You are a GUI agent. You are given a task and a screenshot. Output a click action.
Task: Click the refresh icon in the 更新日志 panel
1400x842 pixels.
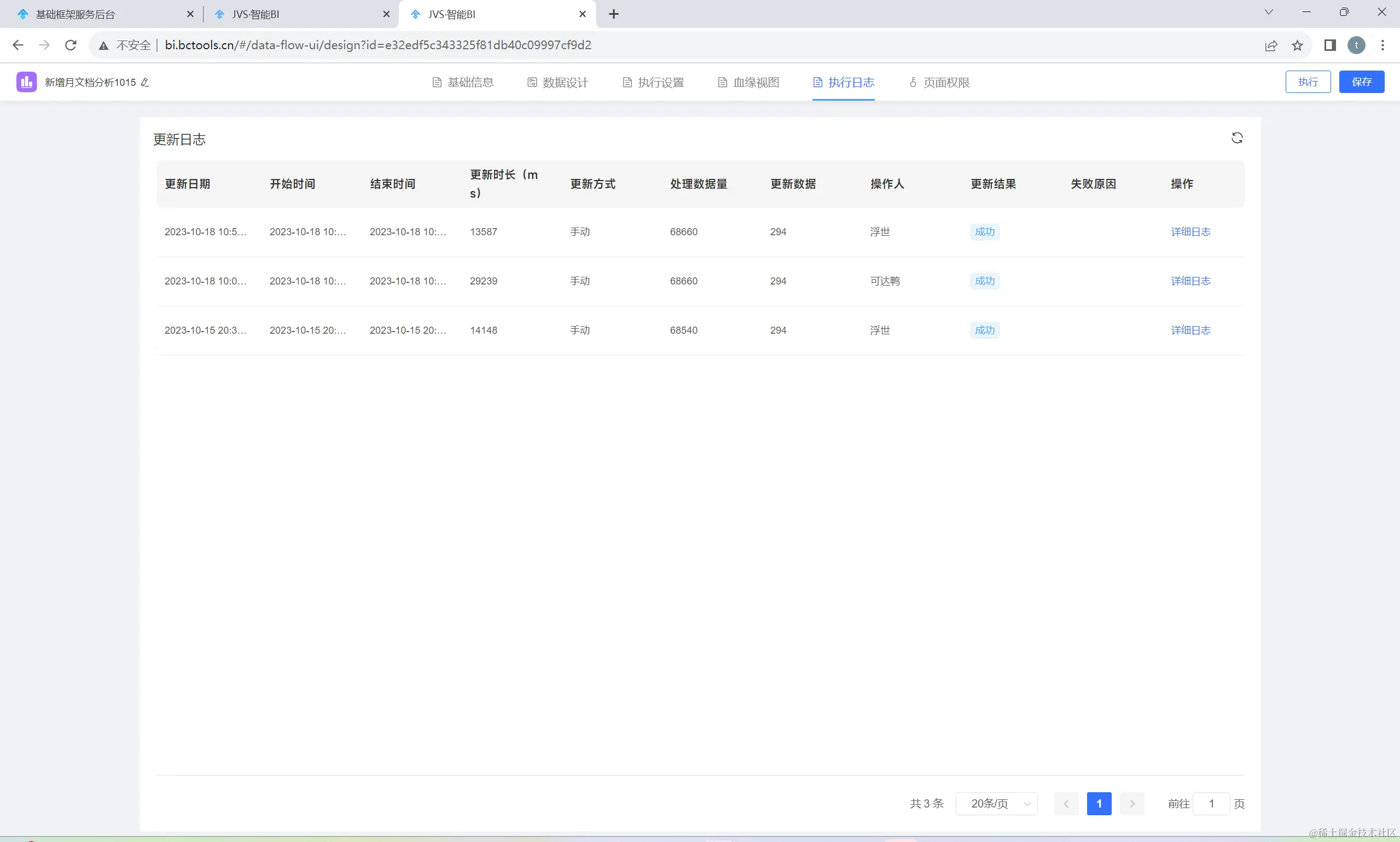tap(1236, 138)
